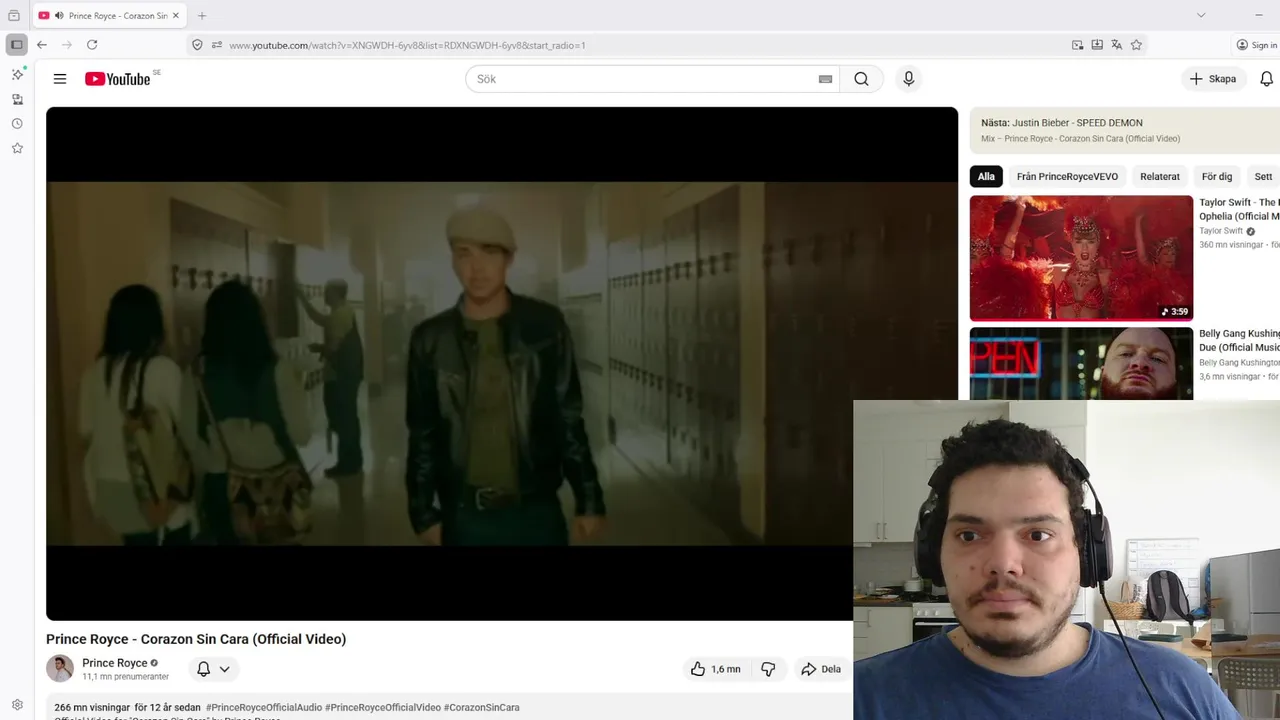Select the Sett filter chip
Screen dimensions: 1280x720
(1263, 176)
